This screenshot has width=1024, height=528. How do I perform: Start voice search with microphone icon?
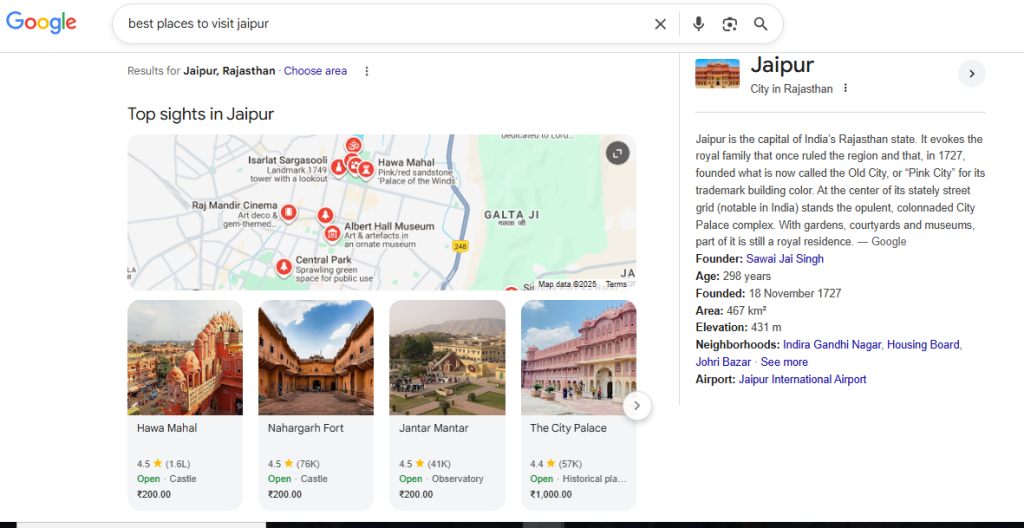coord(698,24)
